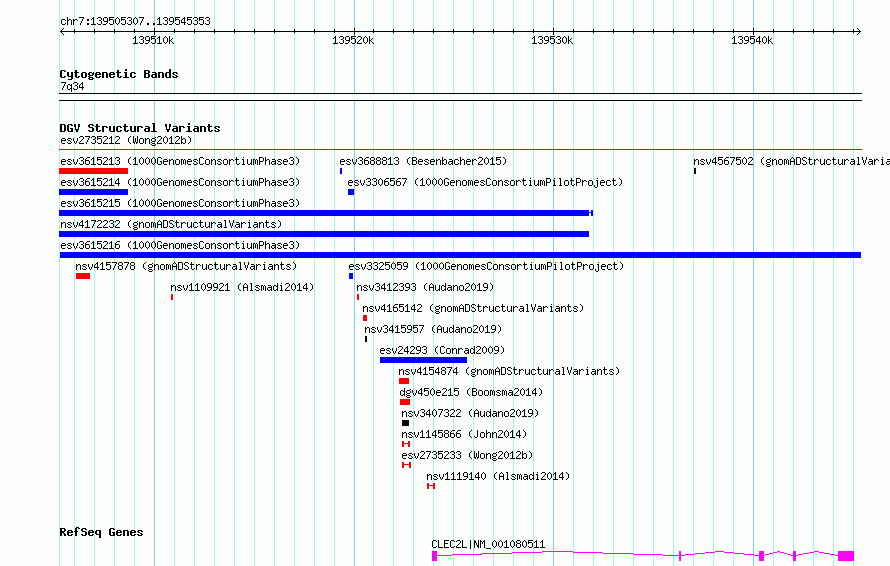Click the last large magenta CLEC2L exon
This screenshot has width=890, height=566.
point(846,556)
